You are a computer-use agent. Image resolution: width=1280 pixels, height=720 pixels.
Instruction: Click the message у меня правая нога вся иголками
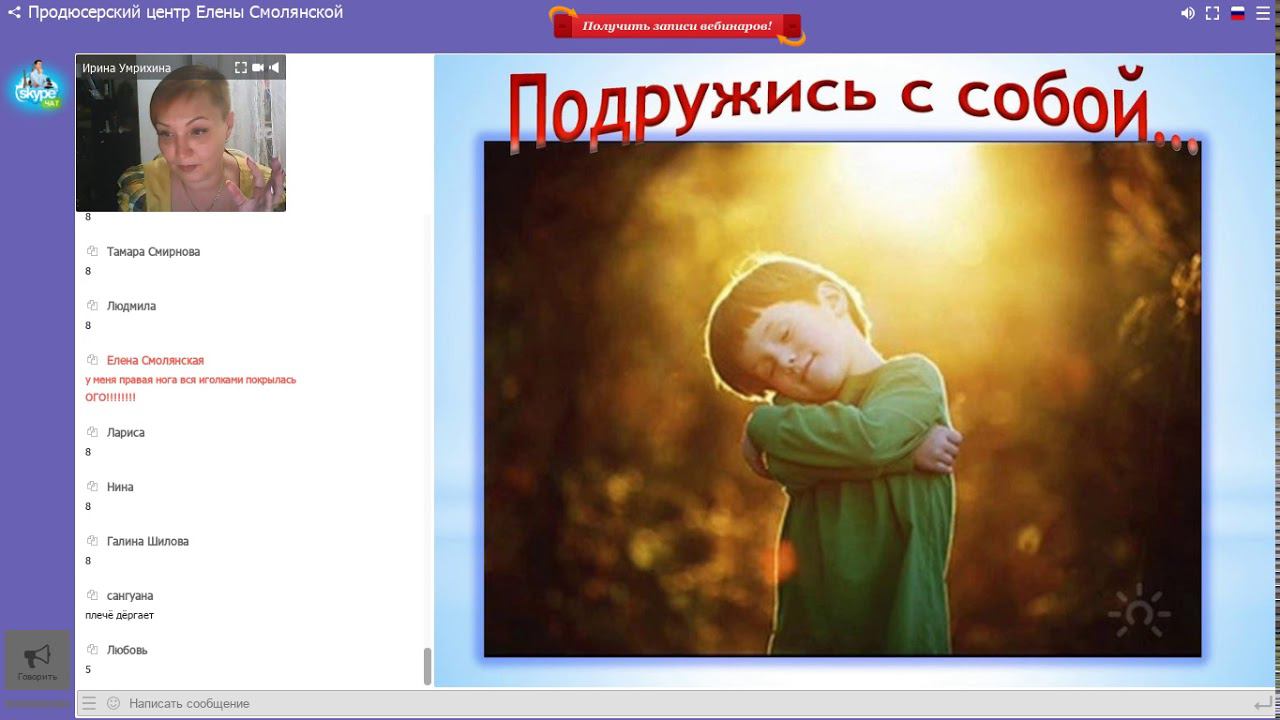click(191, 380)
